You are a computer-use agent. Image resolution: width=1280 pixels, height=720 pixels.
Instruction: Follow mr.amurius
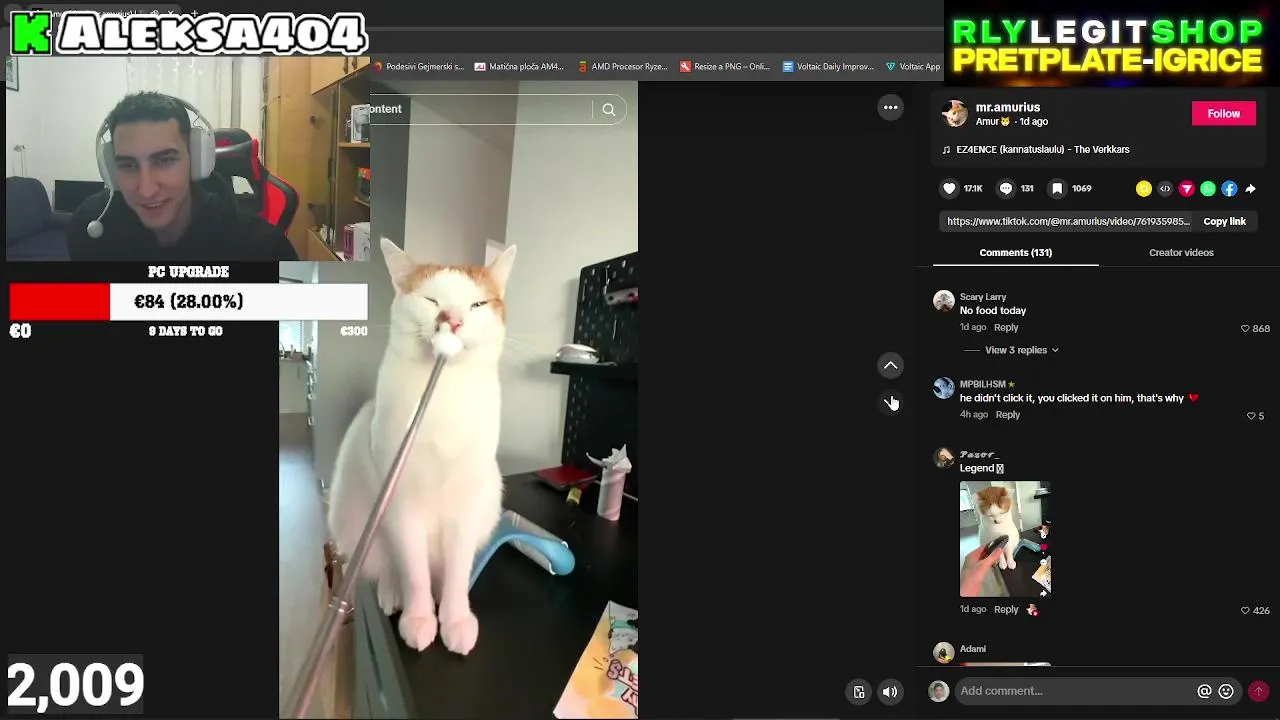click(1223, 114)
